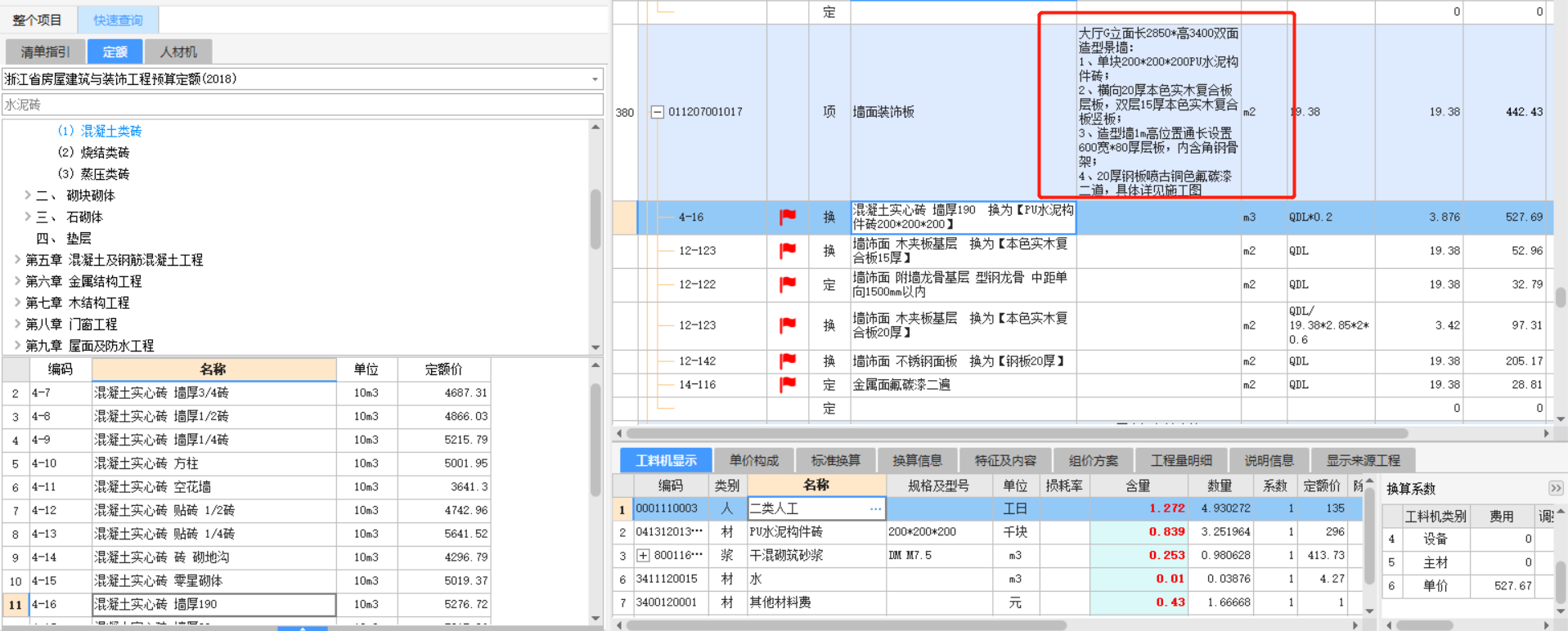Expand tree node 二、砌块砌体
Viewport: 1568px width, 631px height.
pyautogui.click(x=28, y=195)
